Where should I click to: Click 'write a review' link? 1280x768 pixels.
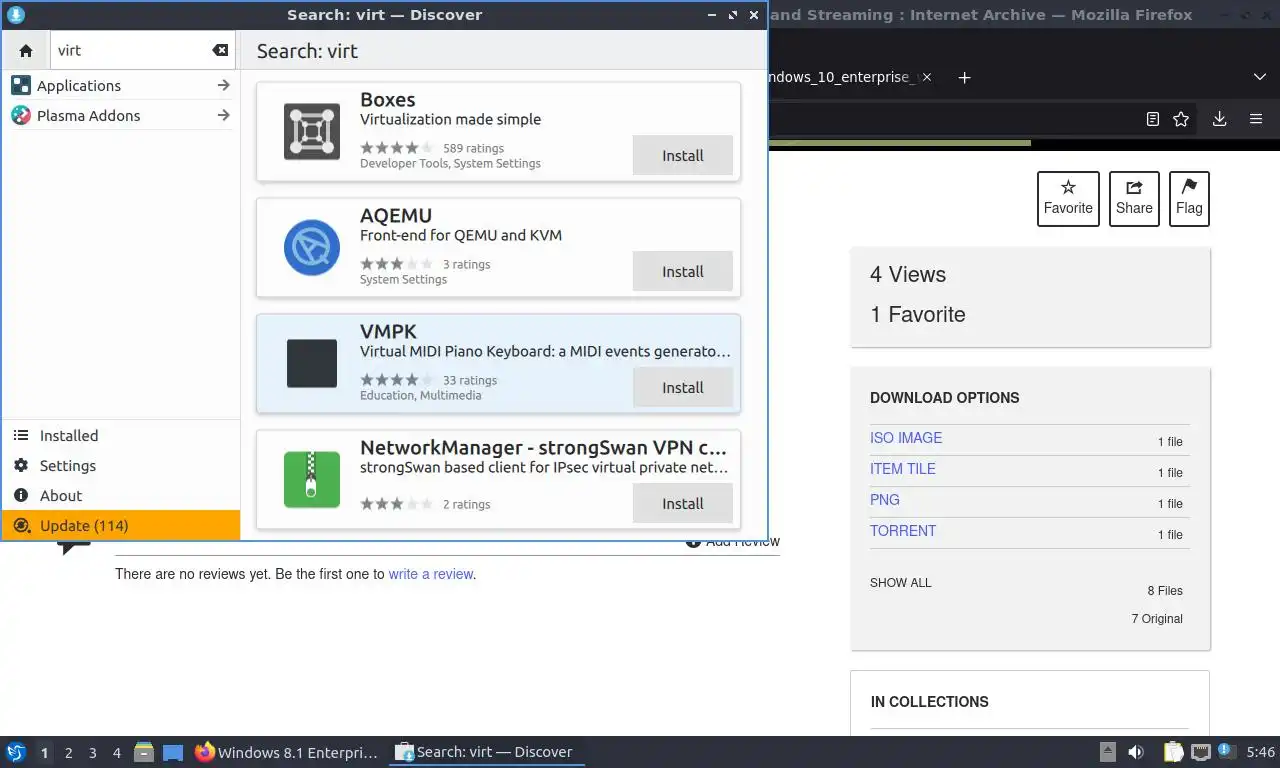coord(431,574)
